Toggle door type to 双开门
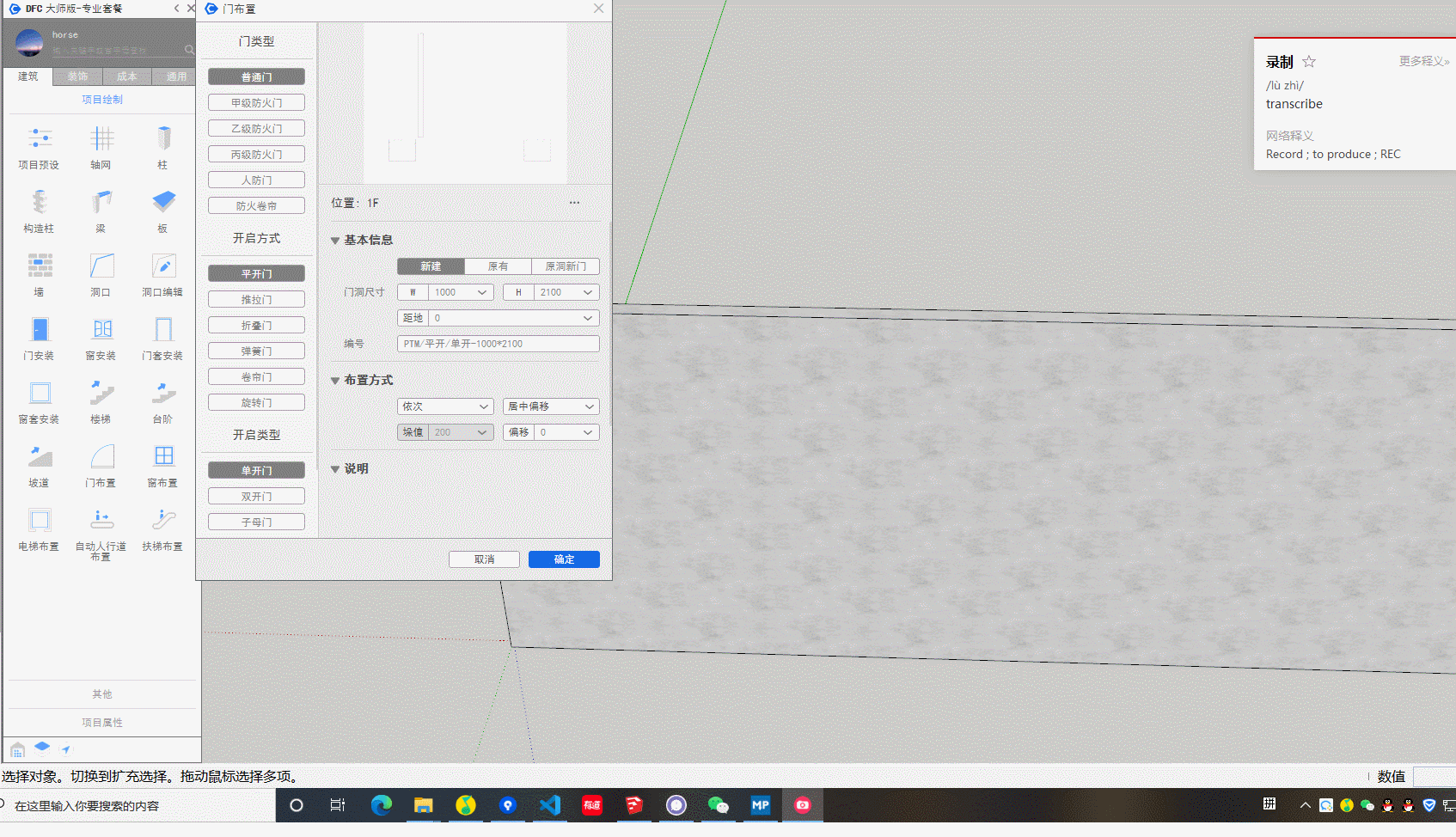Viewport: 1456px width, 837px height. click(x=256, y=497)
